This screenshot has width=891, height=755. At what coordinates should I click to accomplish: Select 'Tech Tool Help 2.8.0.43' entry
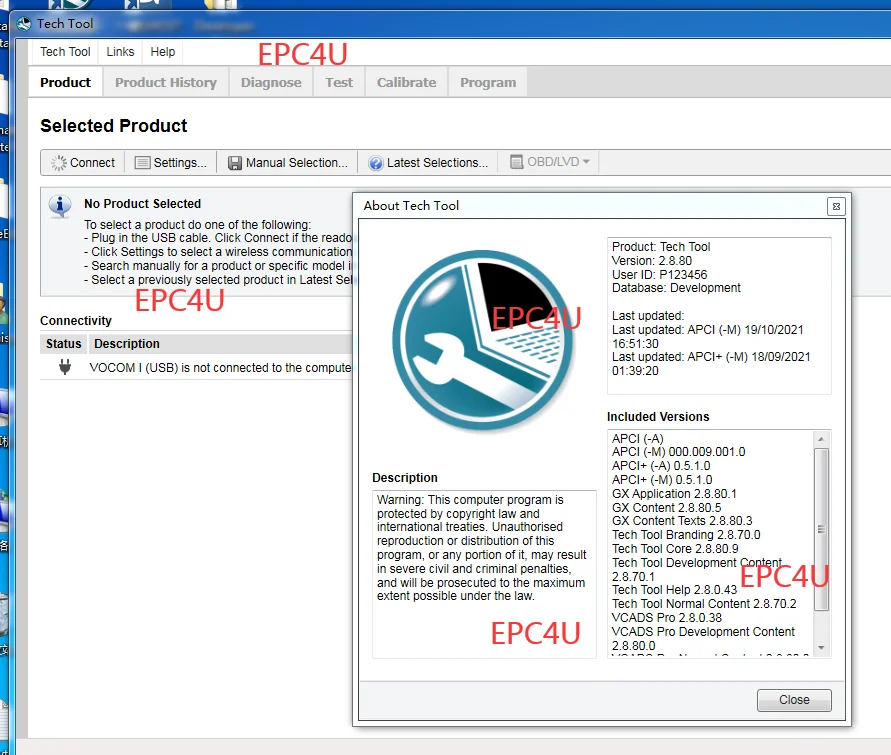(x=674, y=590)
